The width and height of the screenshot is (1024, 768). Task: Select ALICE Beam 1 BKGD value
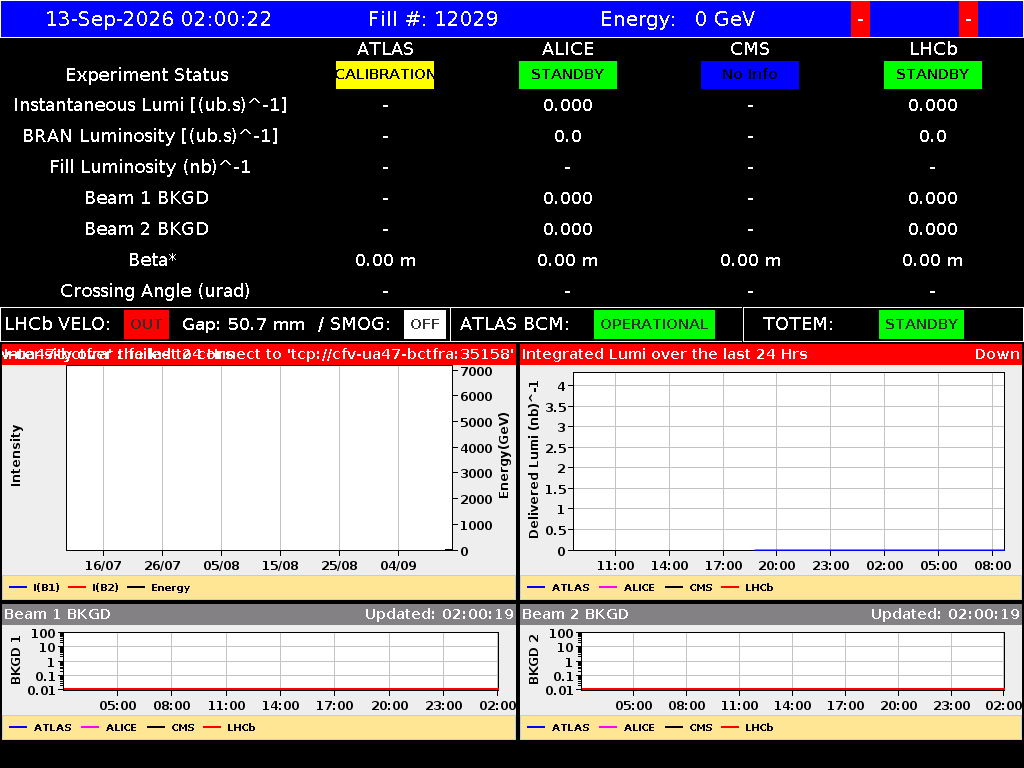[568, 198]
